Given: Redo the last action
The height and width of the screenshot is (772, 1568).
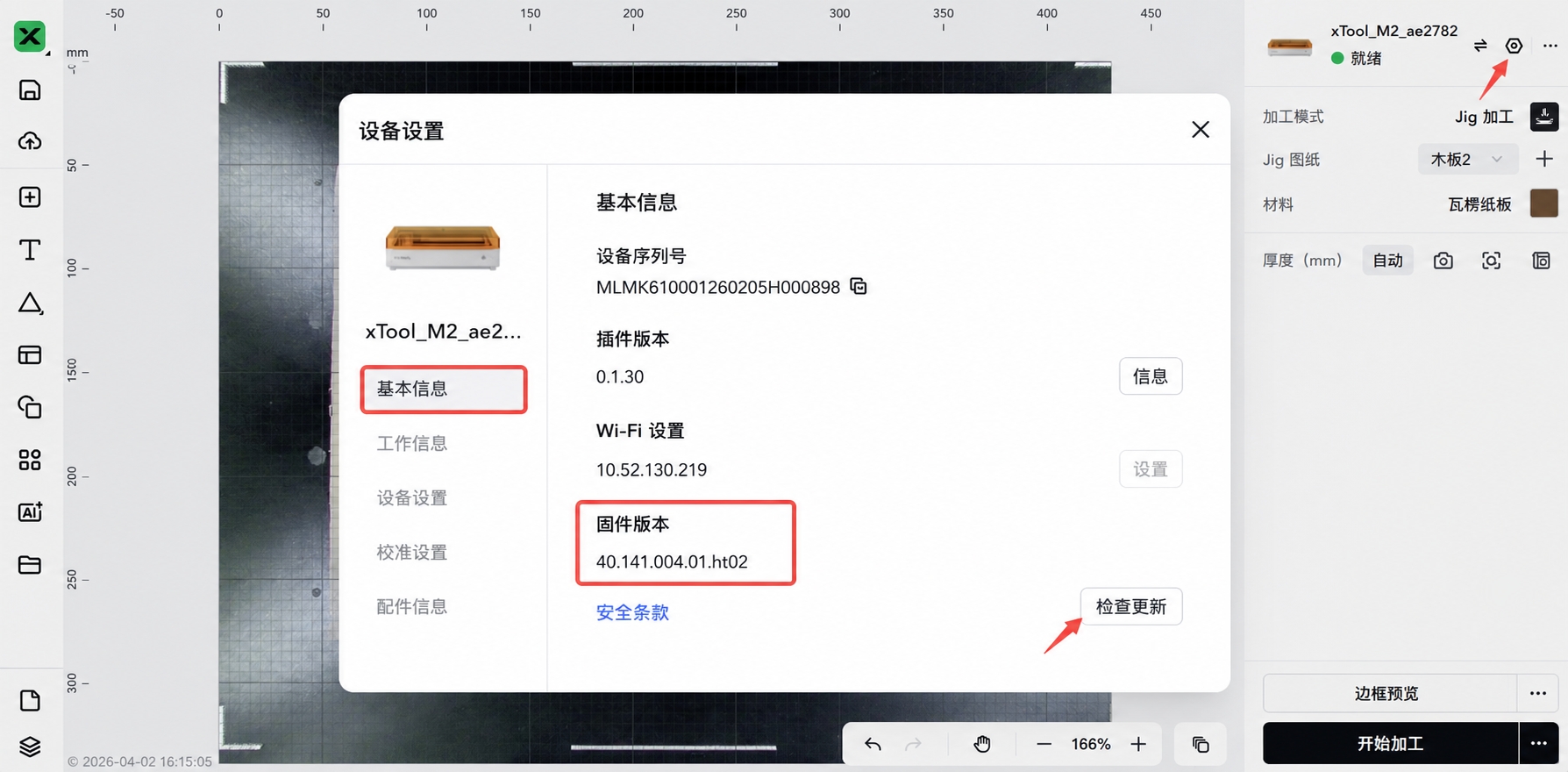Looking at the screenshot, I should [913, 744].
